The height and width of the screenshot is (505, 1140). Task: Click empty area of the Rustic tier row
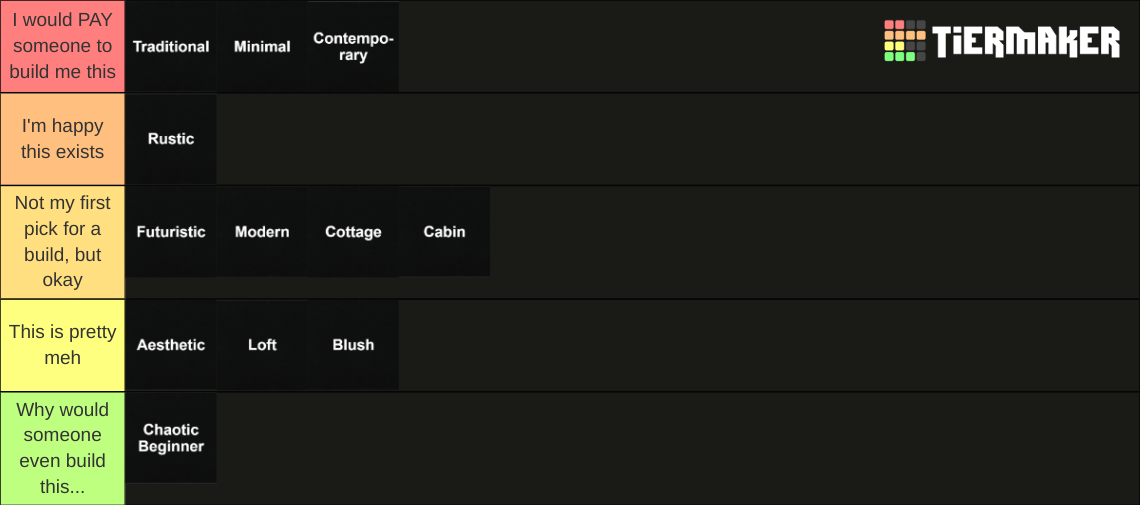678,139
